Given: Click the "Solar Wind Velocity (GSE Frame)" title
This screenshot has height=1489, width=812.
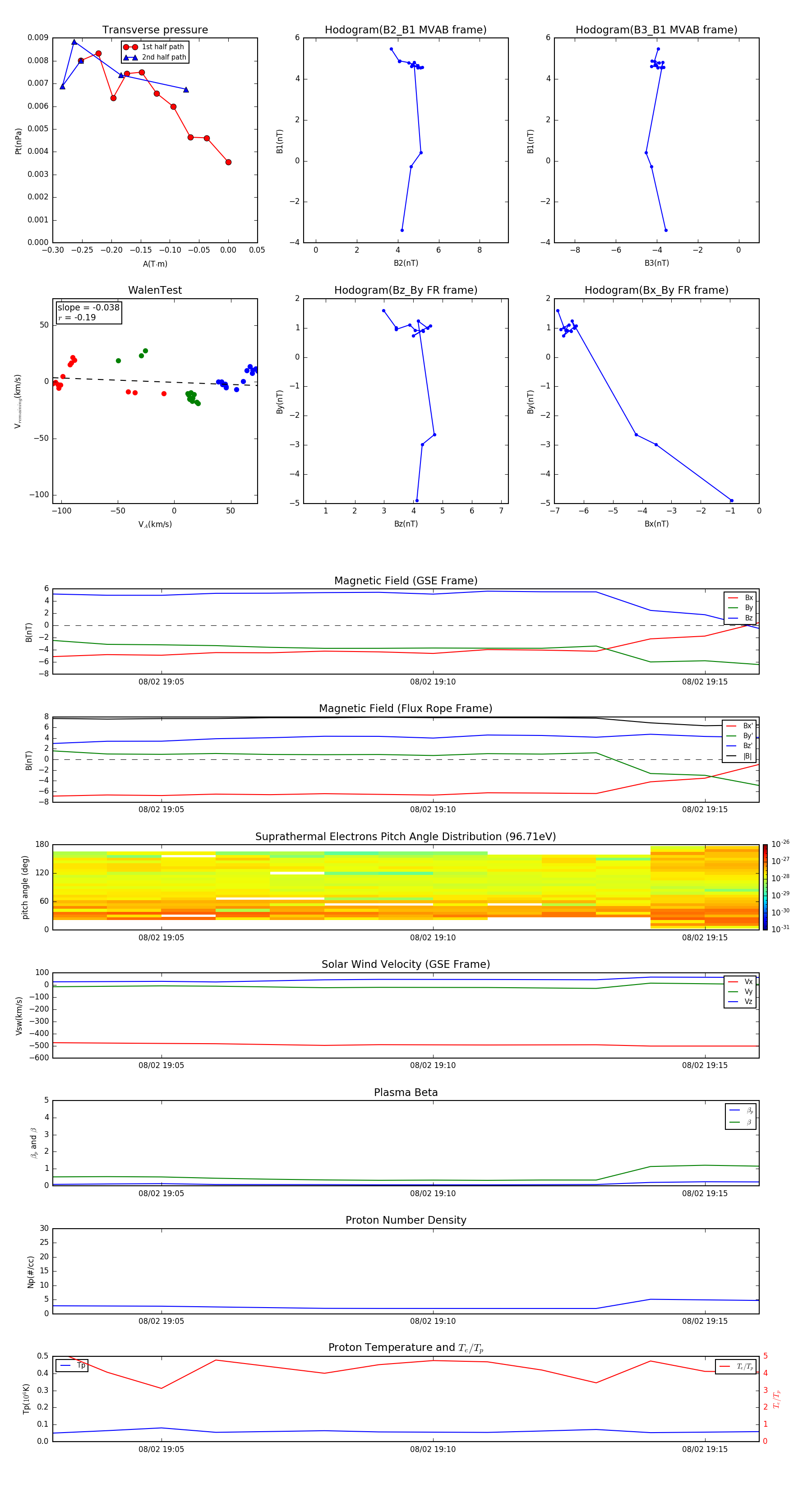Looking at the screenshot, I should point(406,965).
